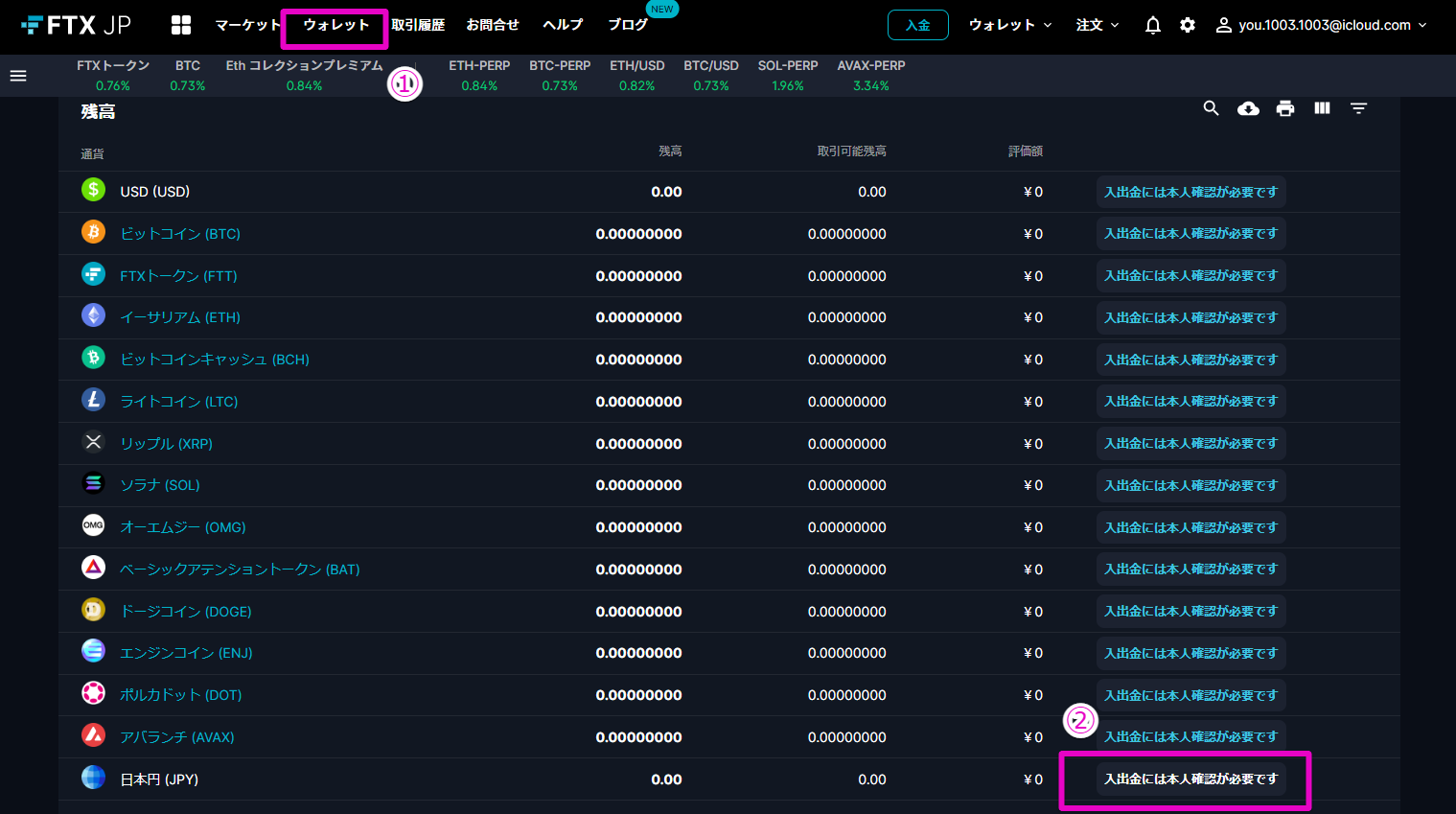Print the balances table
The image size is (1456, 814).
point(1285,108)
